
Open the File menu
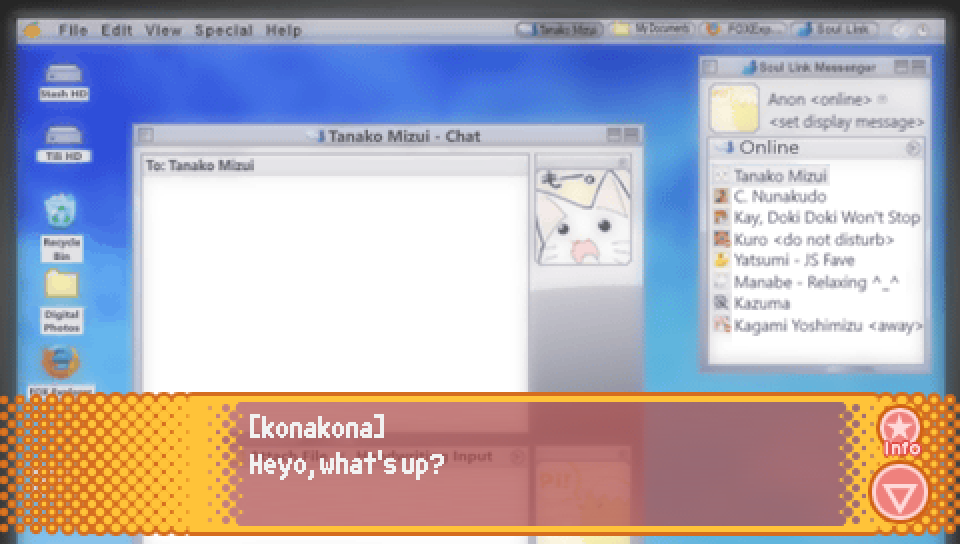tap(73, 30)
